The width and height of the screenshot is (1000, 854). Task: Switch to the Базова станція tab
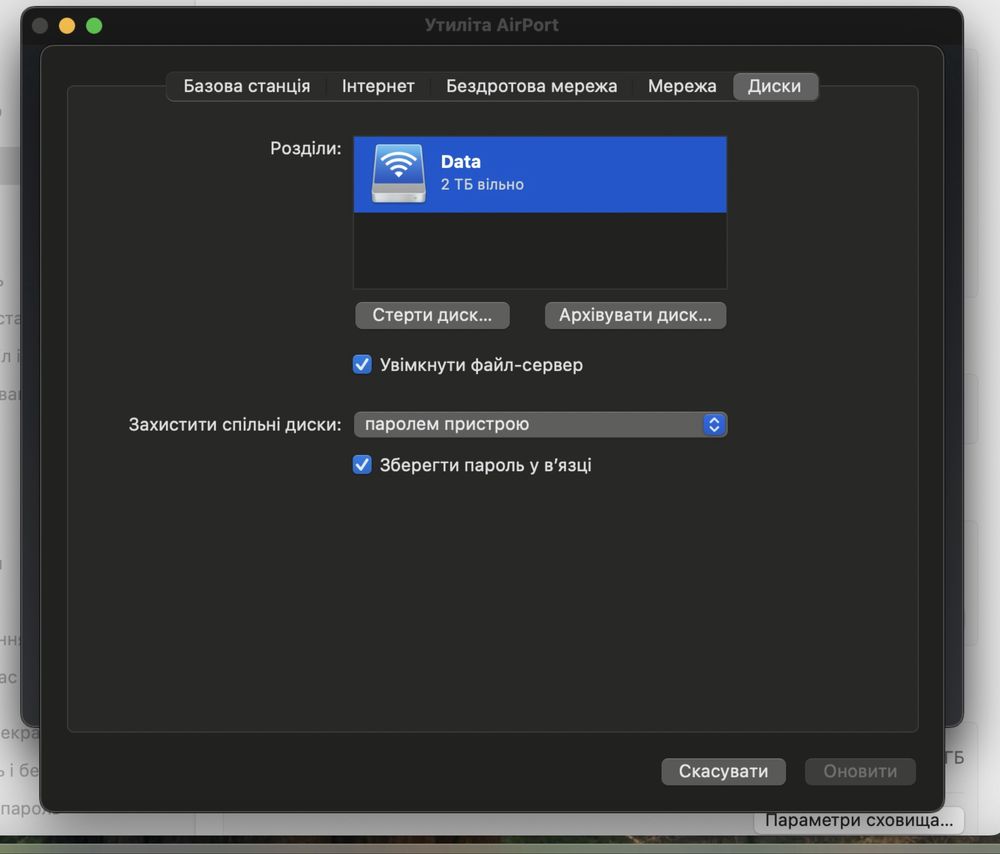(247, 86)
